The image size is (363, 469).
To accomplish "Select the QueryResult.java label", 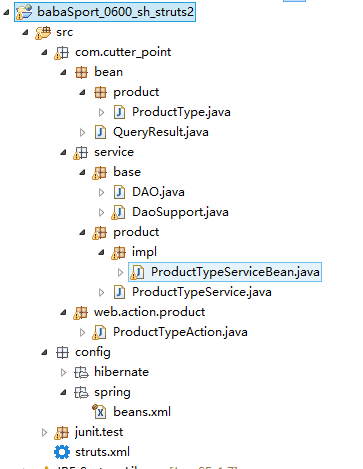I will (x=161, y=132).
